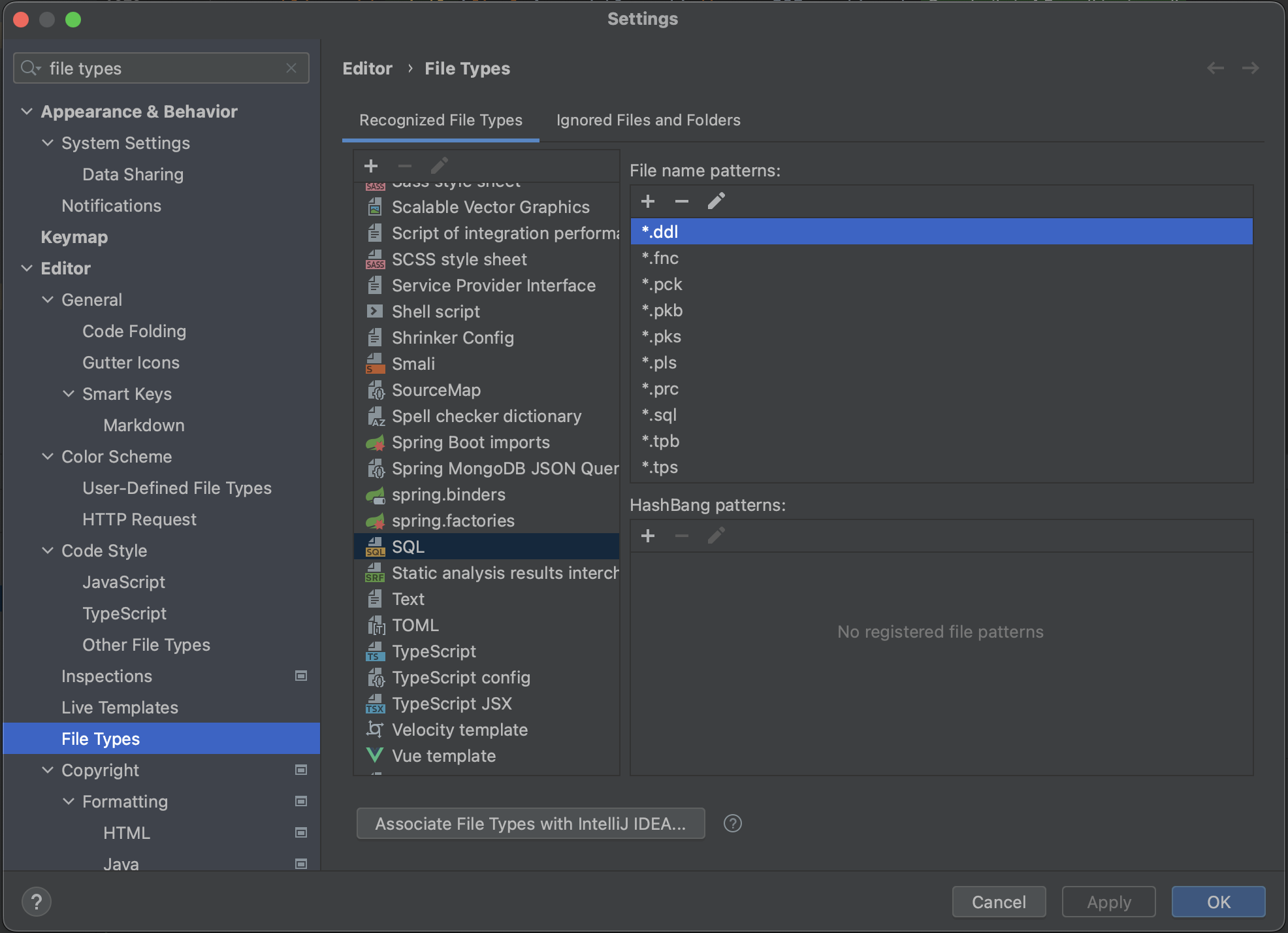Select the *.pkb file name pattern
Image resolution: width=1288 pixels, height=933 pixels.
(941, 310)
